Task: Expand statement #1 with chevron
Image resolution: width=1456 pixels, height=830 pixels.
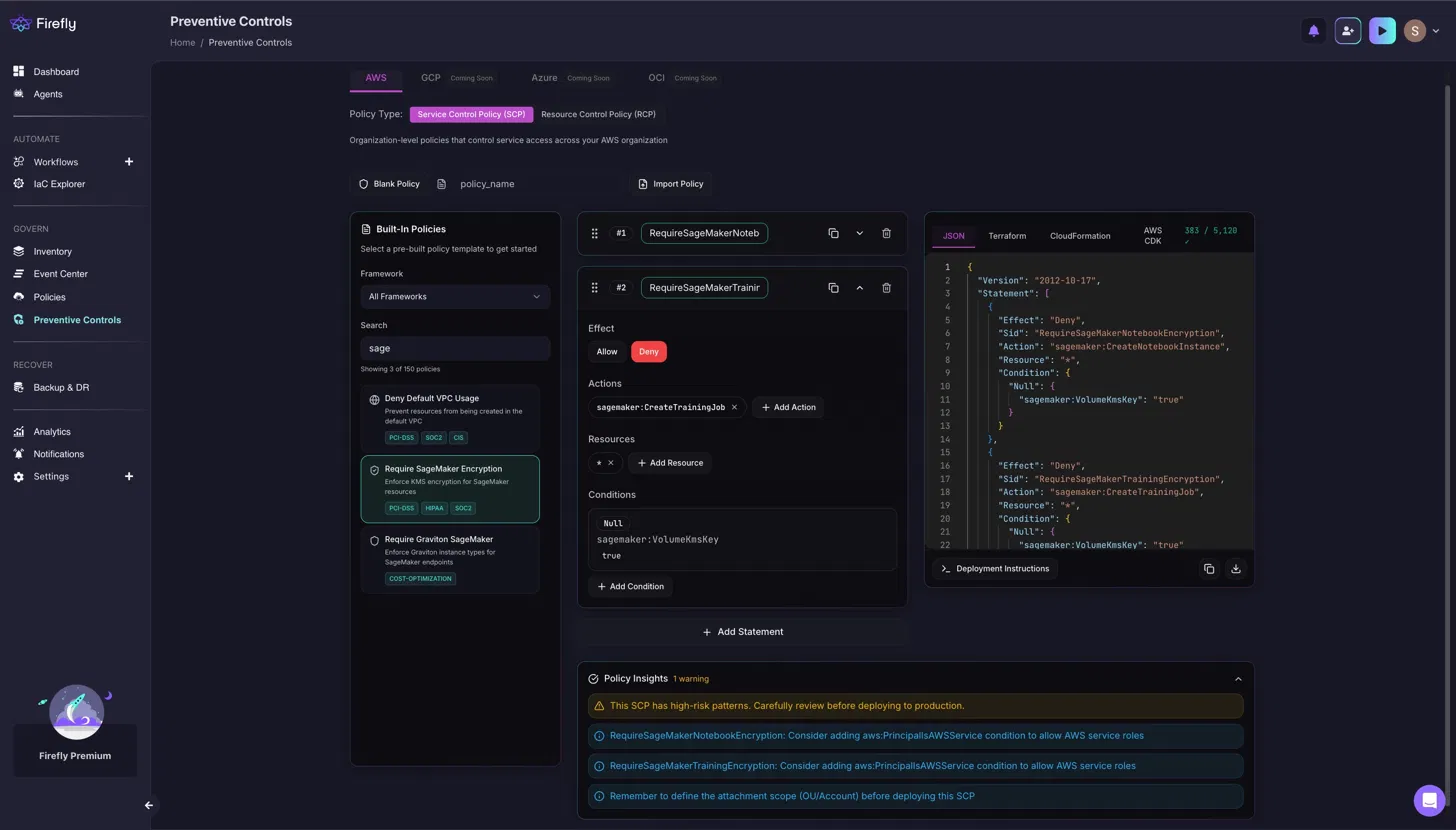Action: point(859,233)
